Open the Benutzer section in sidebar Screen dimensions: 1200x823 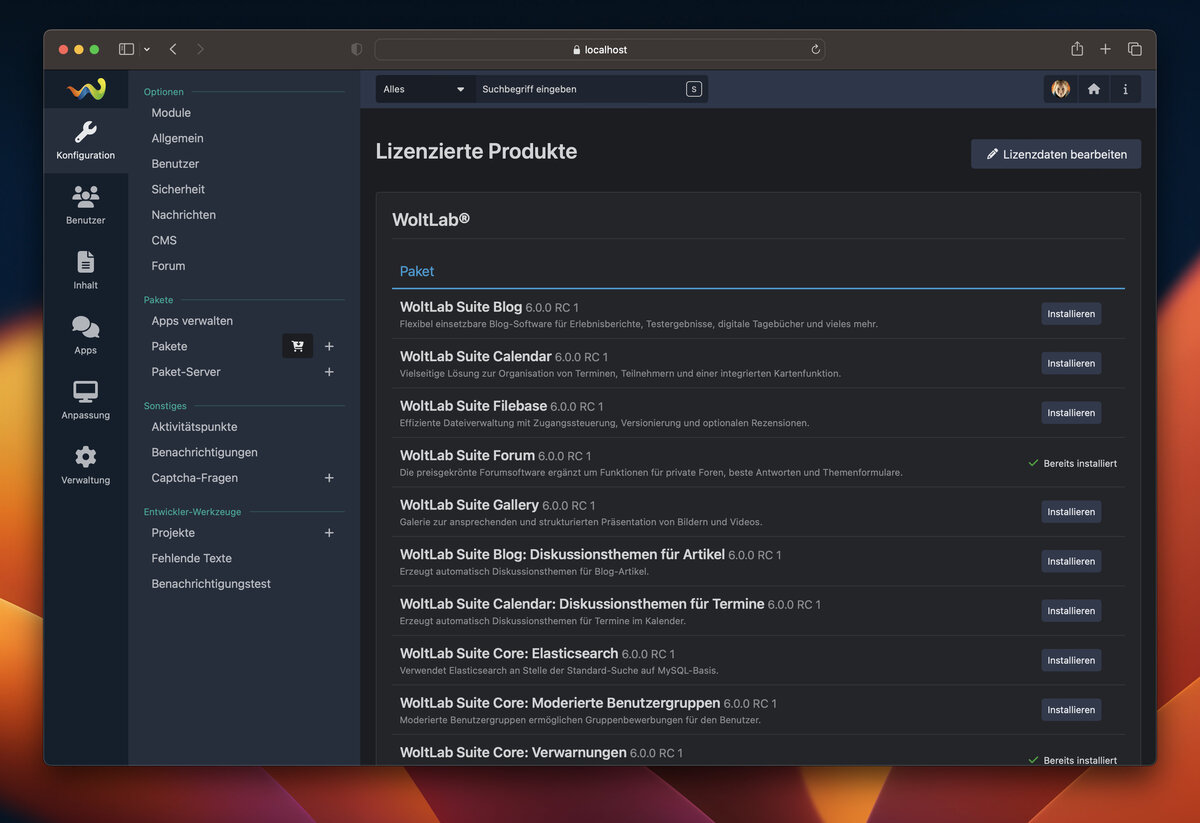86,205
